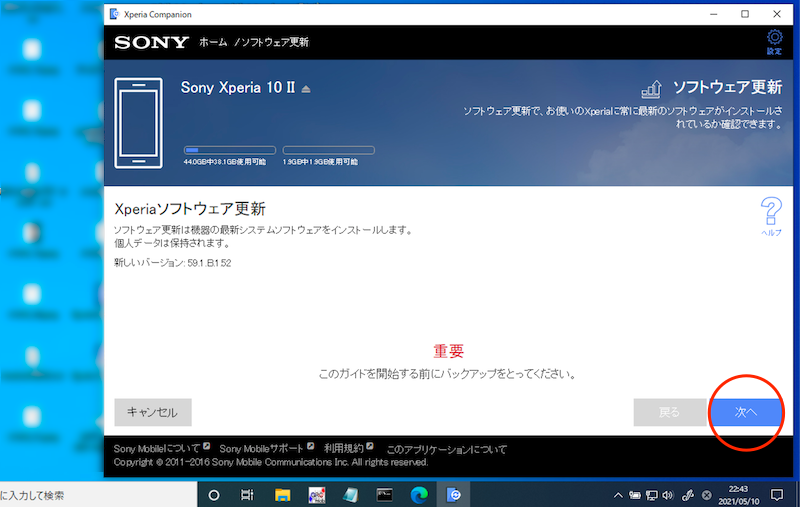Click the phone device illustration
Viewport: 800px width, 507px height.
coord(140,123)
